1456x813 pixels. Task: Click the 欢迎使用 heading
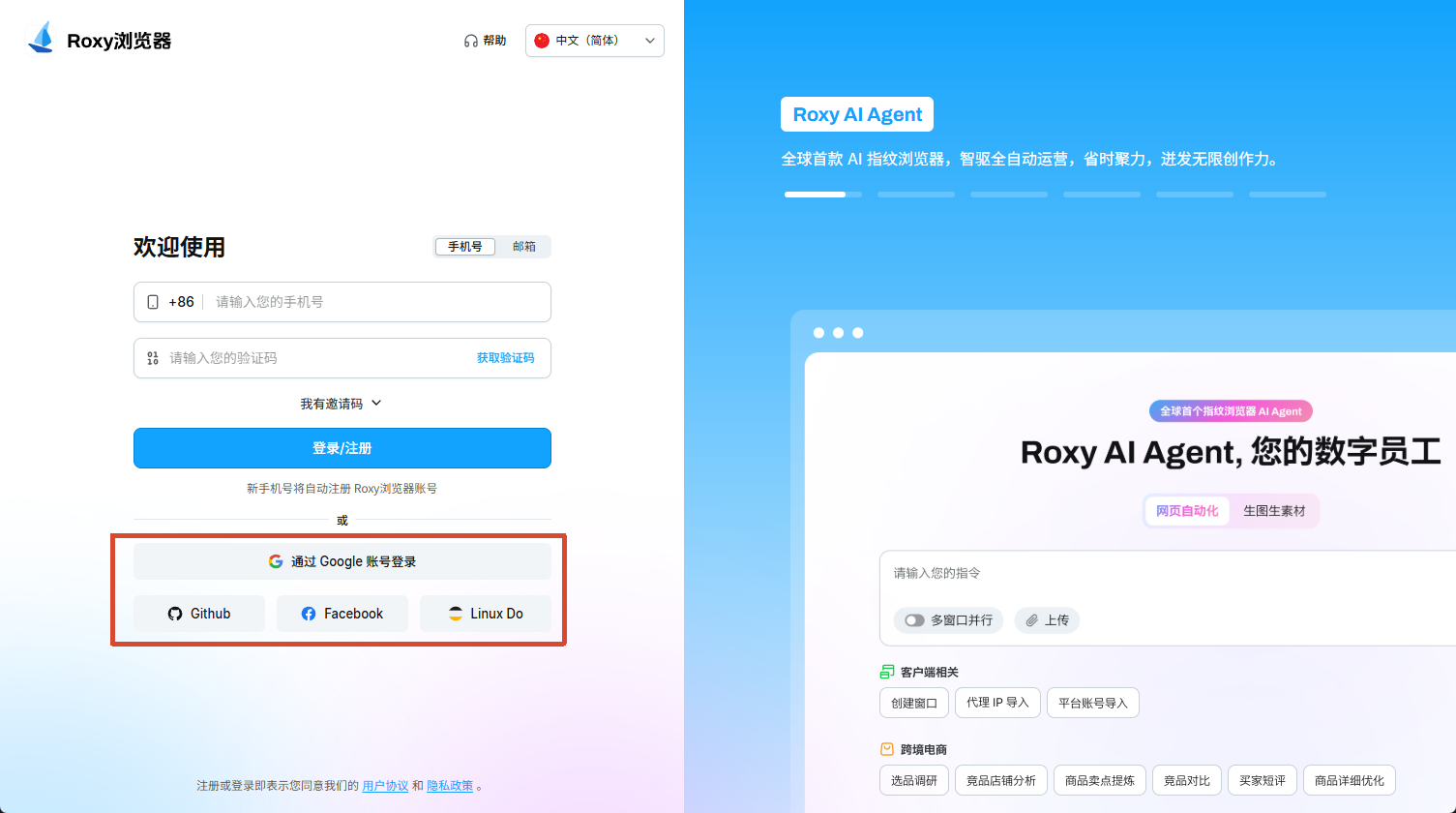(x=179, y=247)
